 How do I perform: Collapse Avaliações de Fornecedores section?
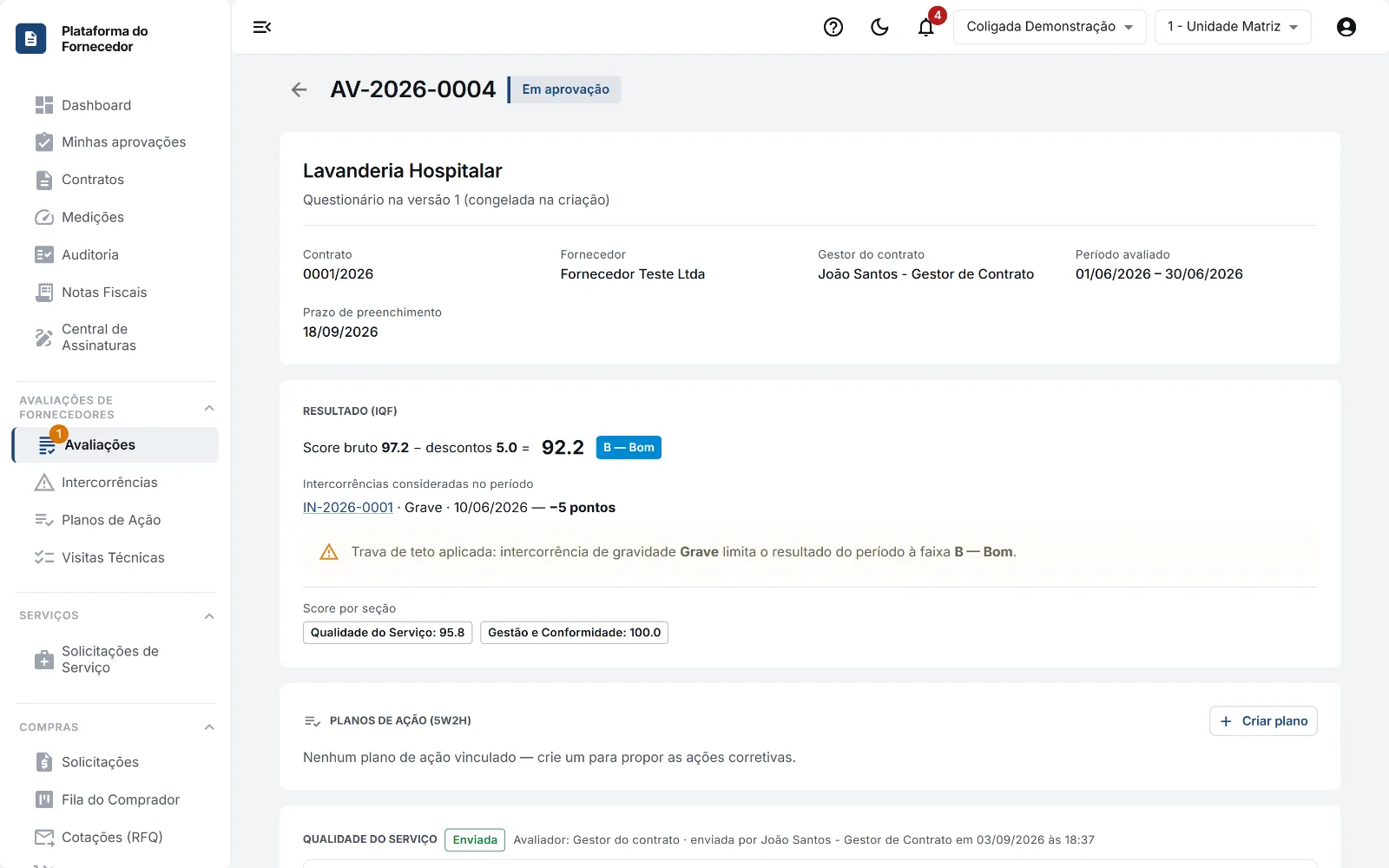pyautogui.click(x=209, y=408)
